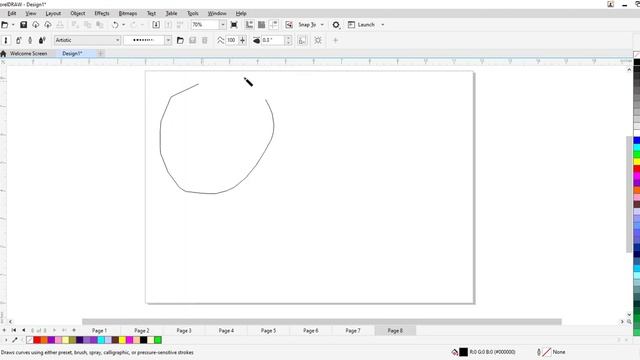Click the Launch application icon
The height and width of the screenshot is (360, 640).
coord(351,25)
